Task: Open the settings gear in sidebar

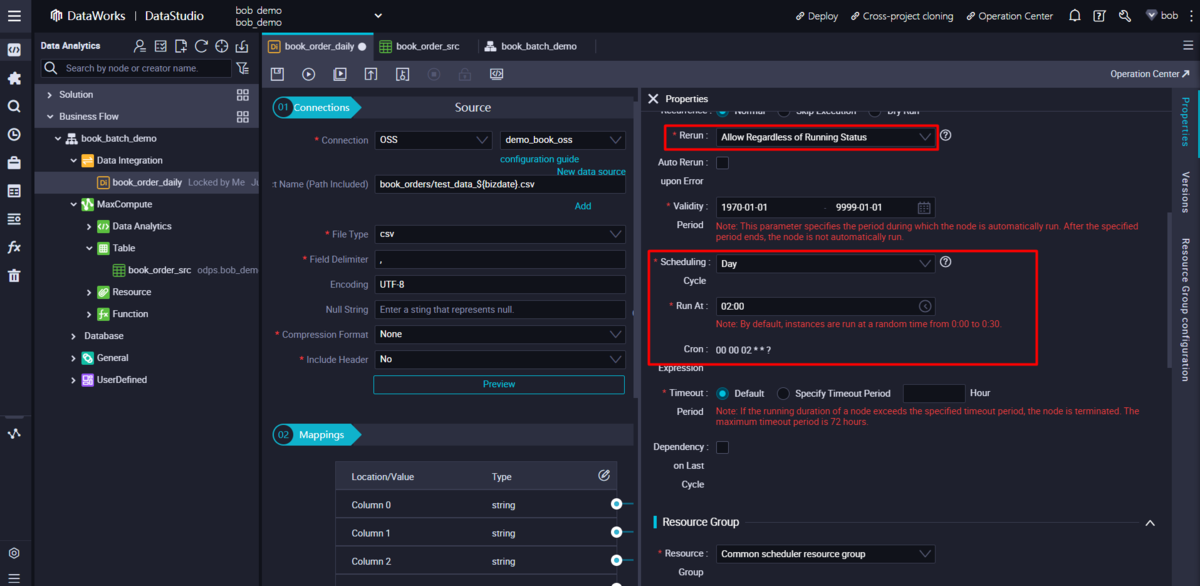Action: pyautogui.click(x=14, y=553)
